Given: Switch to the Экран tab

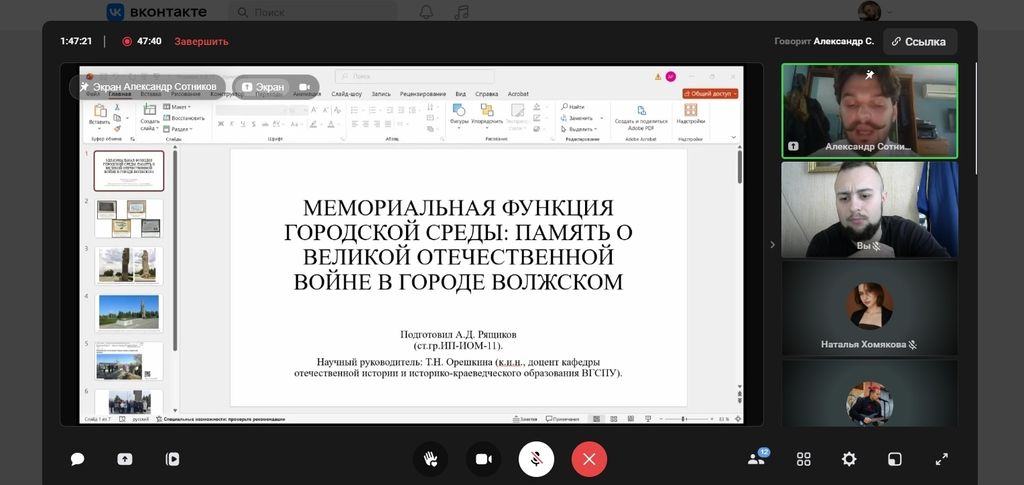Looking at the screenshot, I should (263, 87).
